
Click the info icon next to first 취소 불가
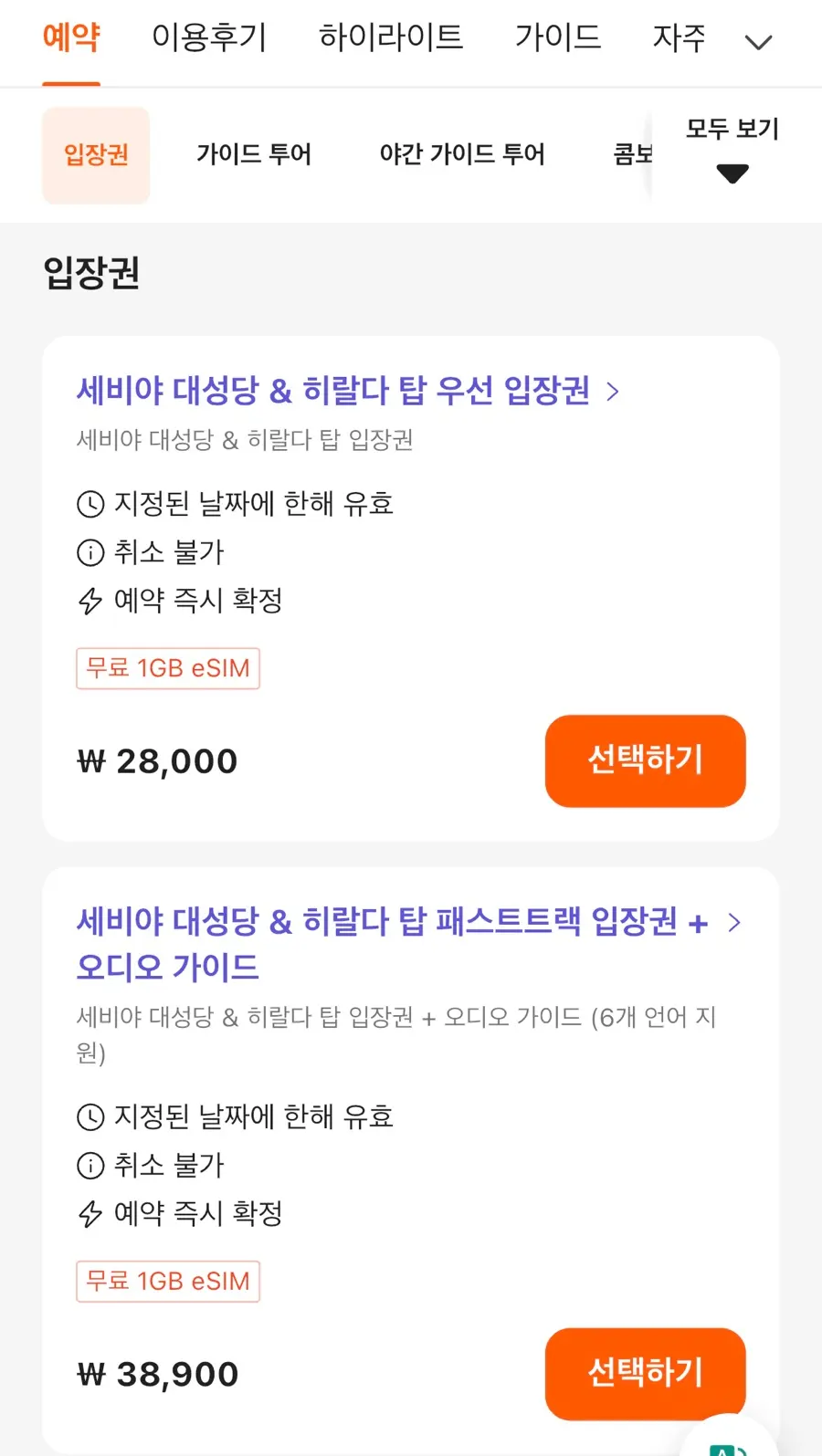click(x=90, y=552)
